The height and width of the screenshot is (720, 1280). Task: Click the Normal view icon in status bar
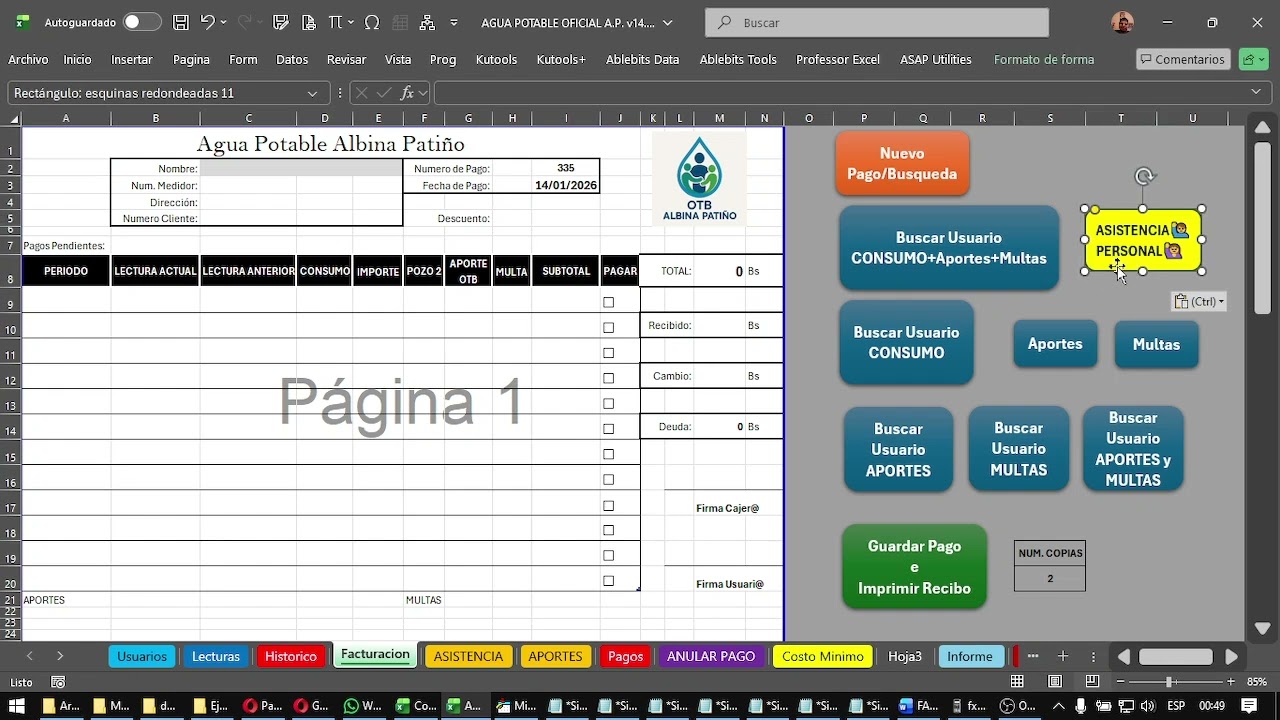click(x=1017, y=682)
